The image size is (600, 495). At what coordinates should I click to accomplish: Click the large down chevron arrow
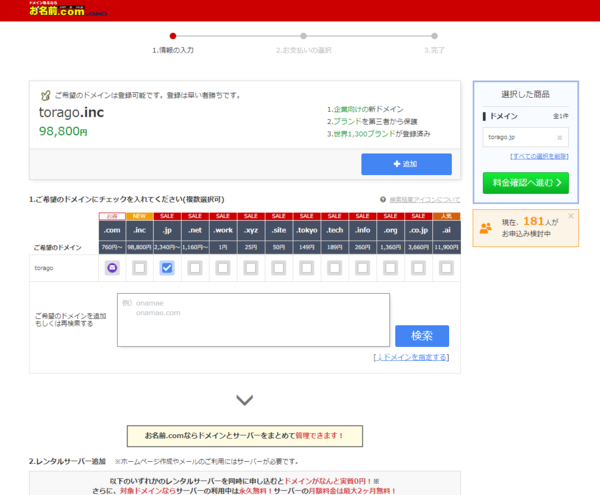click(245, 400)
